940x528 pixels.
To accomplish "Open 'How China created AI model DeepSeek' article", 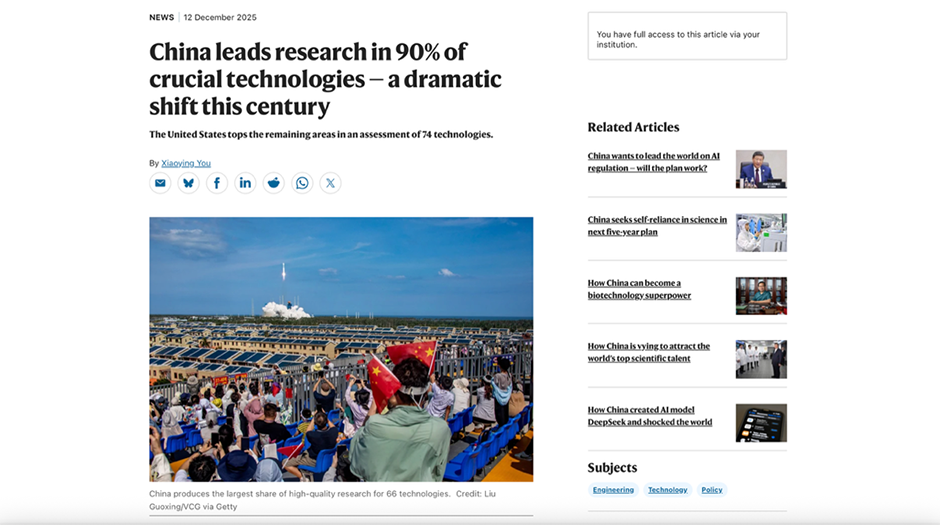I will pyautogui.click(x=649, y=416).
